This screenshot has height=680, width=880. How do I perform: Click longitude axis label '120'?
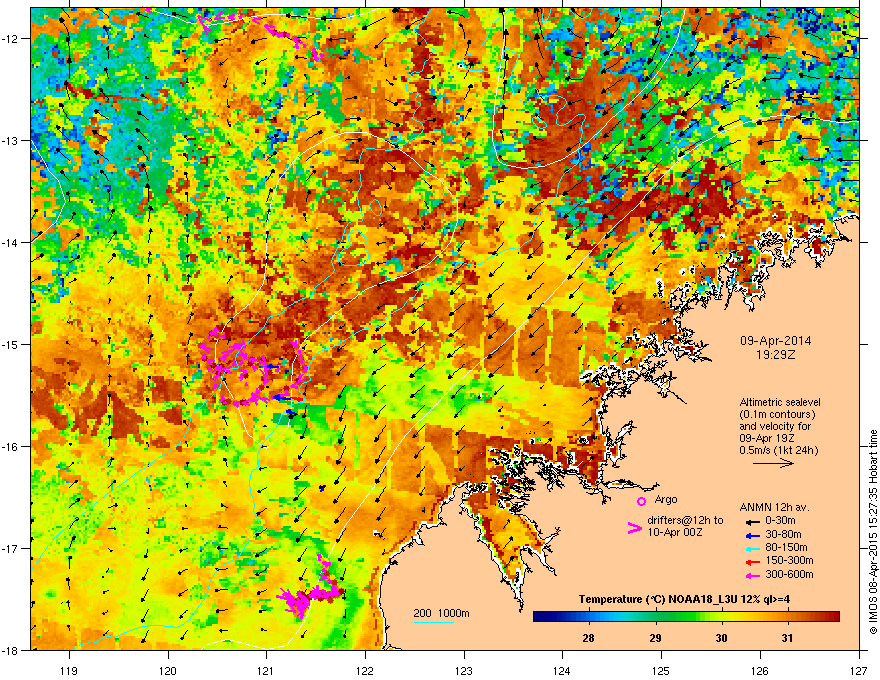point(168,670)
